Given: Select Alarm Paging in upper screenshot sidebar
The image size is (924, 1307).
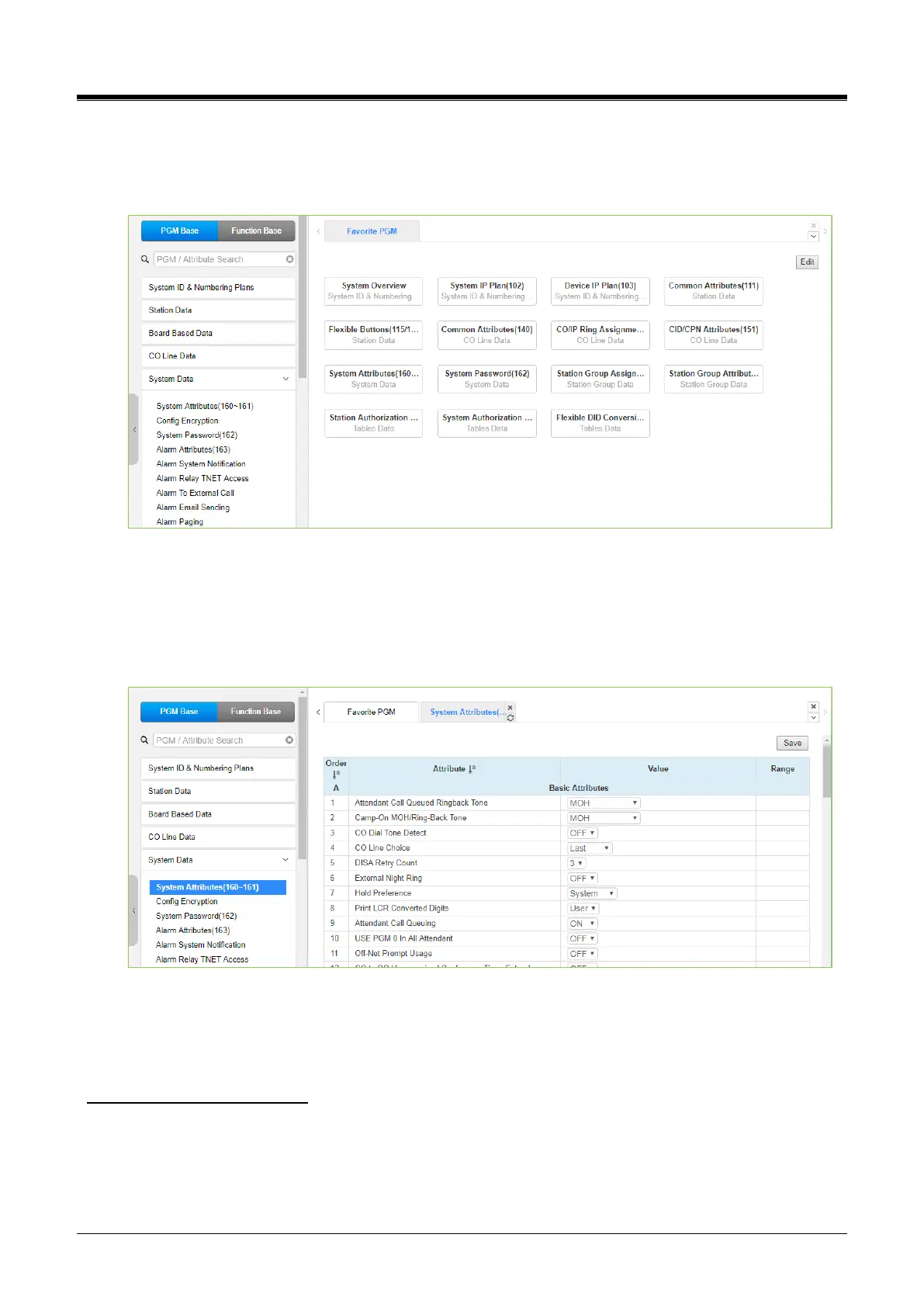Looking at the screenshot, I should coord(180,522).
